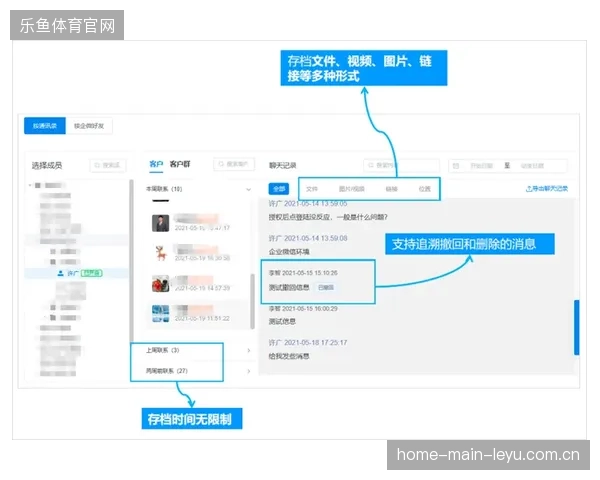Filter chat records by 位置
The width and height of the screenshot is (600, 480).
pos(424,189)
